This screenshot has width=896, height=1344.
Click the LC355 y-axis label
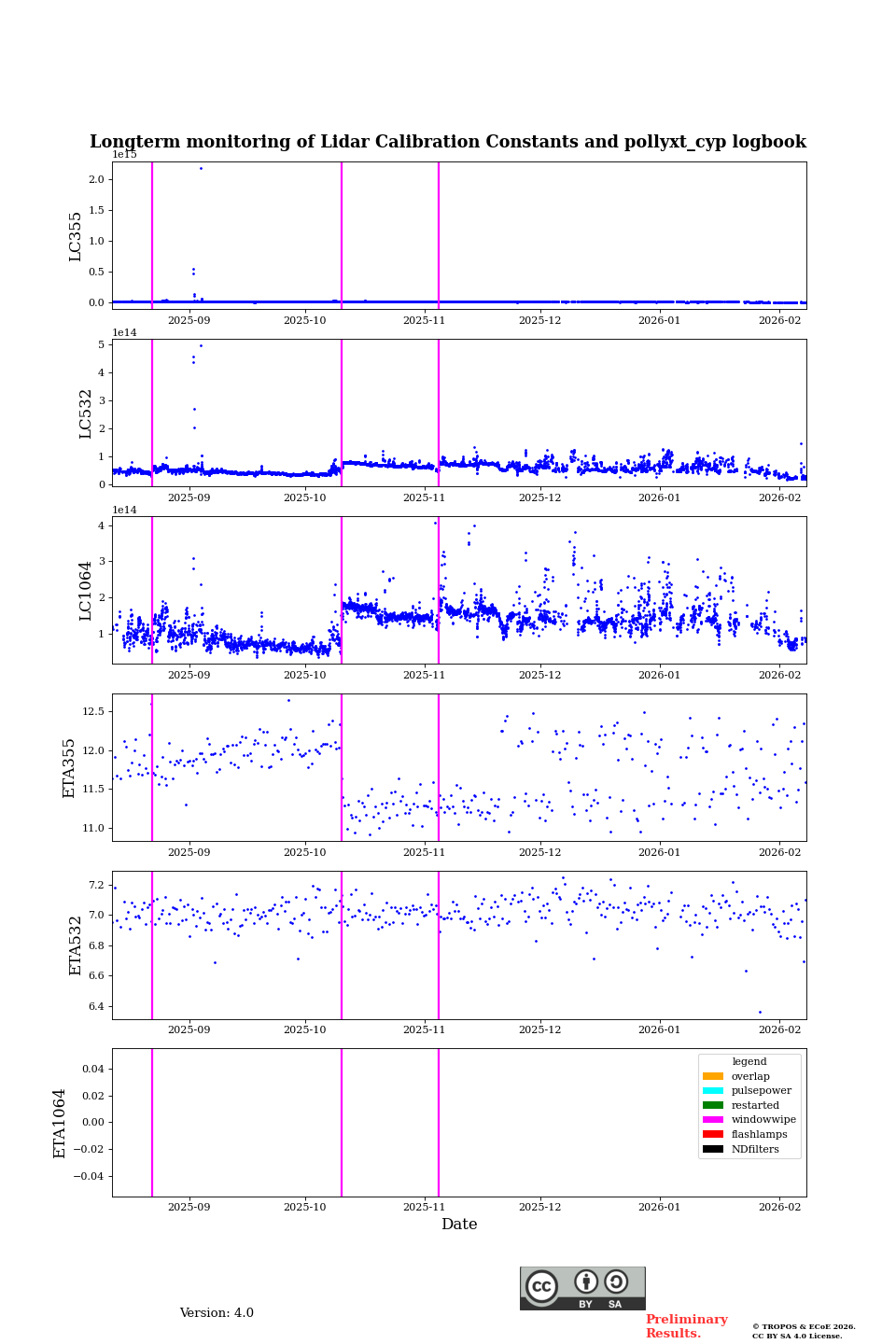[76, 236]
